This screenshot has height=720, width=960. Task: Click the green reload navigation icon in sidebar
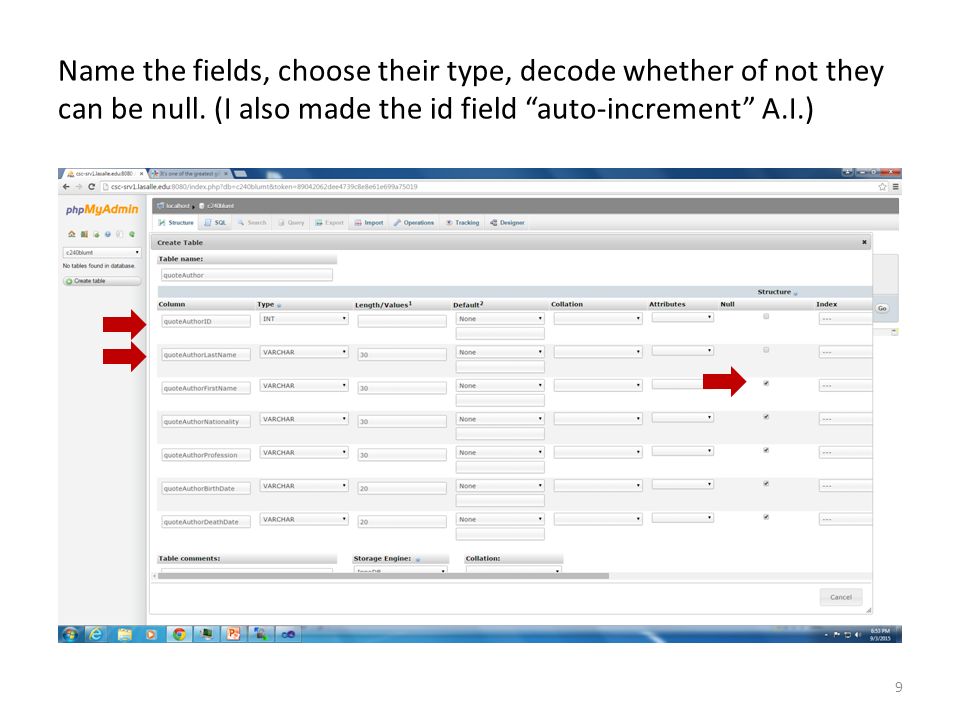pyautogui.click(x=132, y=234)
